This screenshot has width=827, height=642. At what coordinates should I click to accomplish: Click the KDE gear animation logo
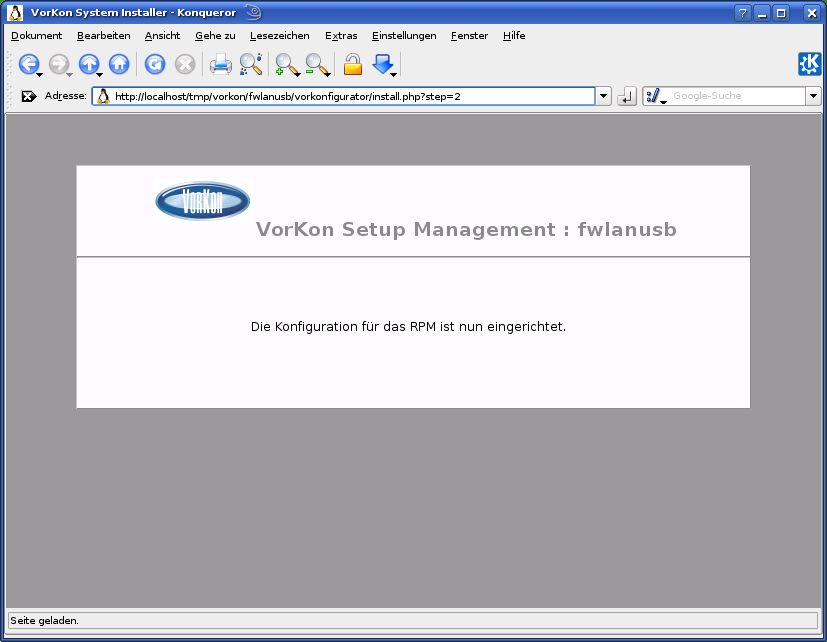tap(810, 64)
